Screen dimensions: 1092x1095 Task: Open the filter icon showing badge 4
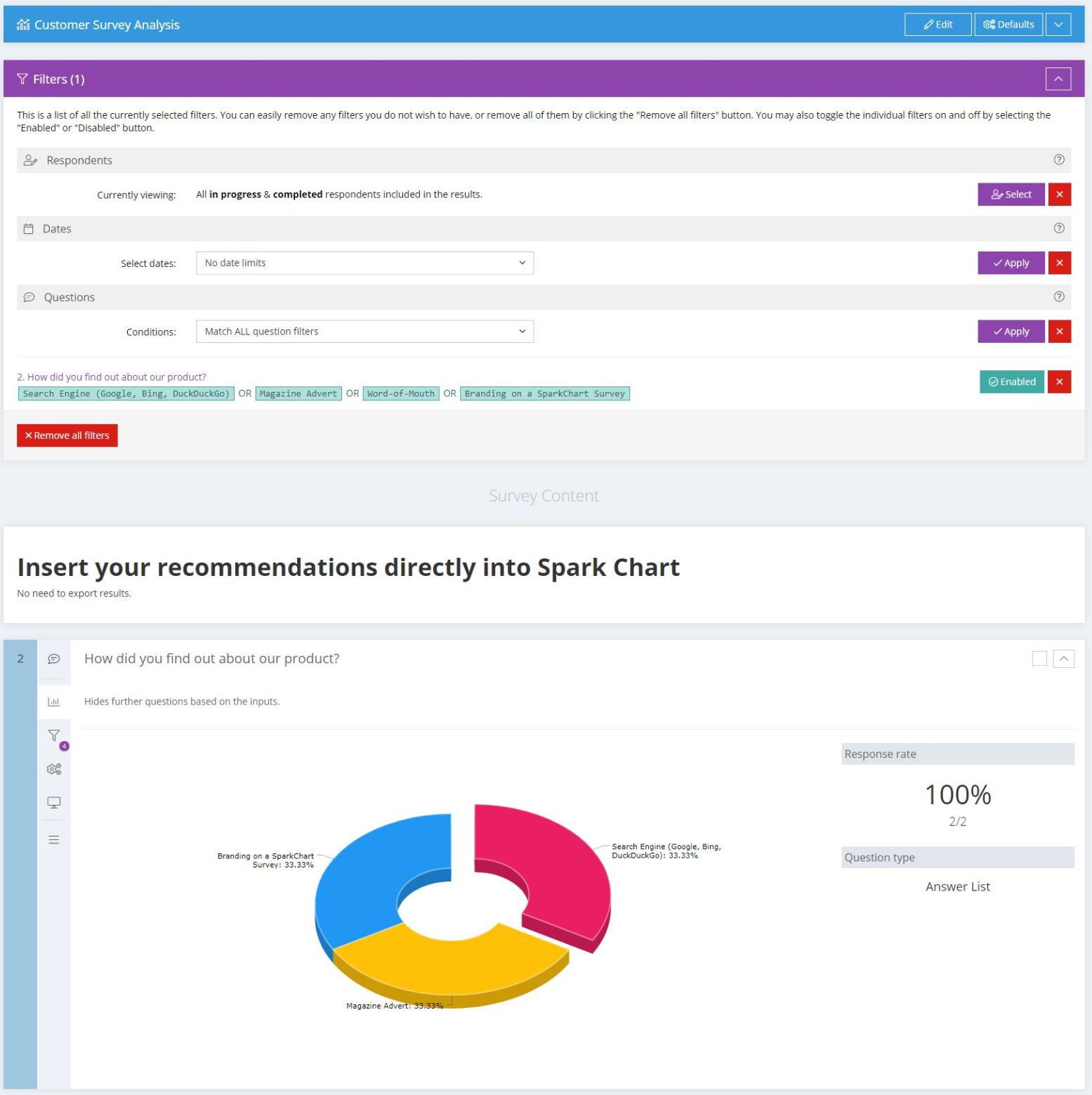(x=53, y=736)
